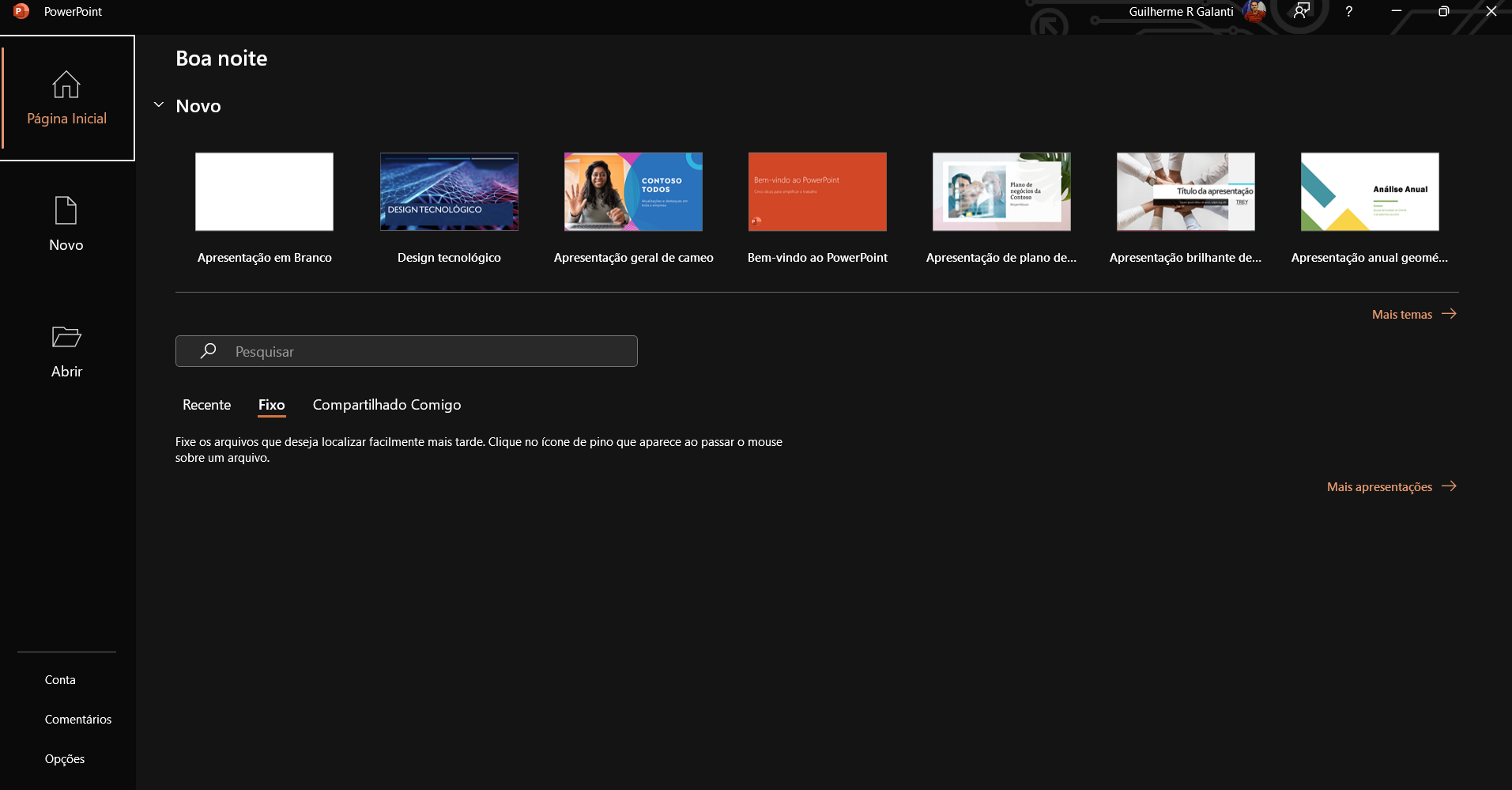Image resolution: width=1512 pixels, height=790 pixels.
Task: Click the Bem-vindo ao PowerPoint caption
Action: [x=817, y=258]
